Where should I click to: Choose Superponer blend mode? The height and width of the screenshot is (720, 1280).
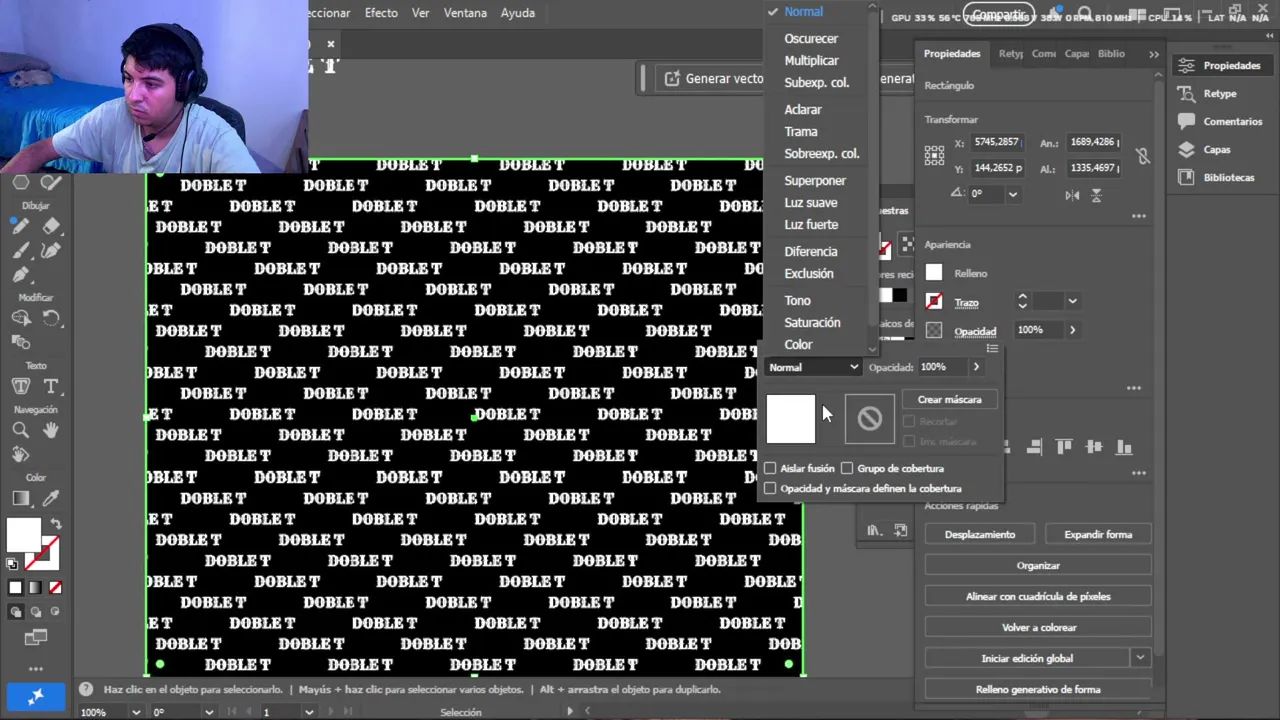(815, 181)
